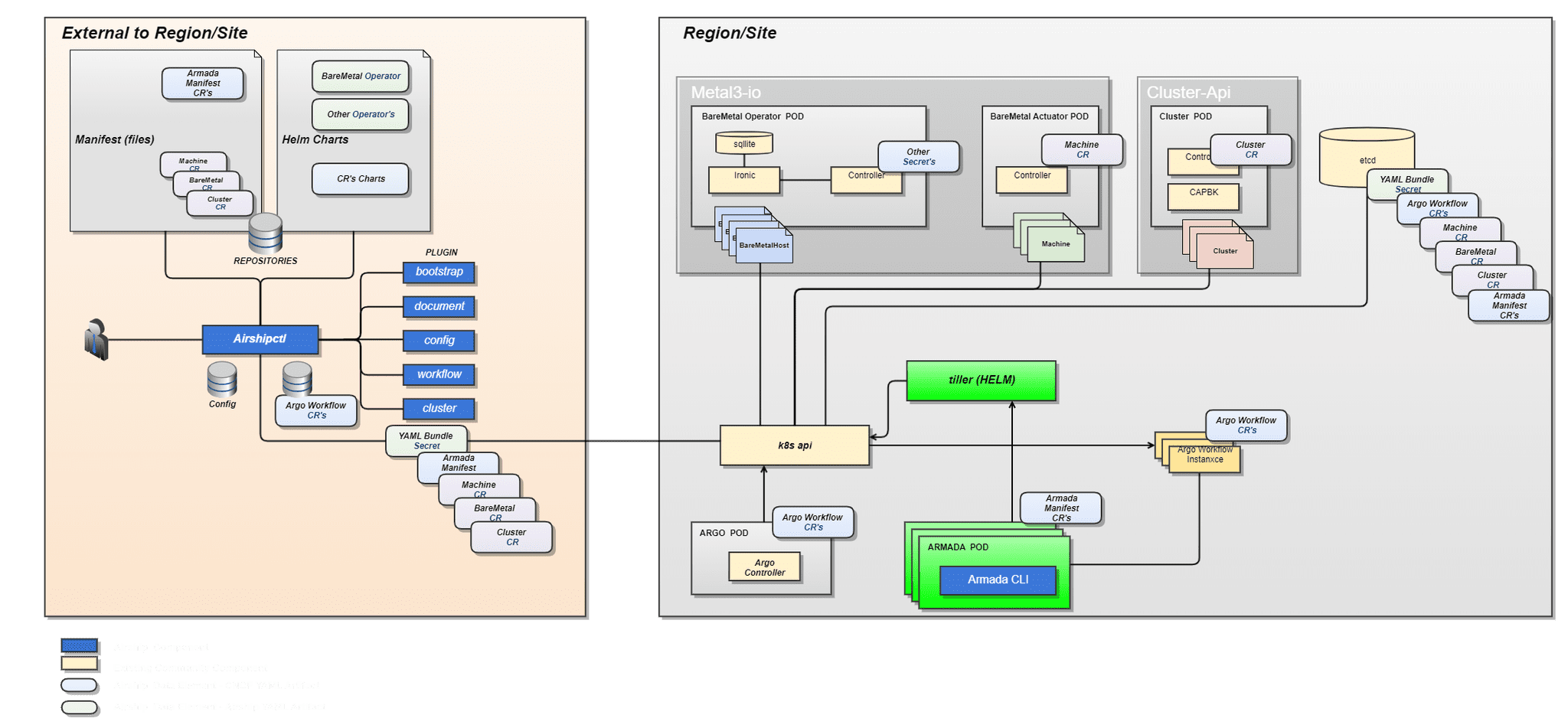1568x728 pixels.
Task: Click Armada Manifest CR's above ARMADA POD
Action: pos(1061,508)
